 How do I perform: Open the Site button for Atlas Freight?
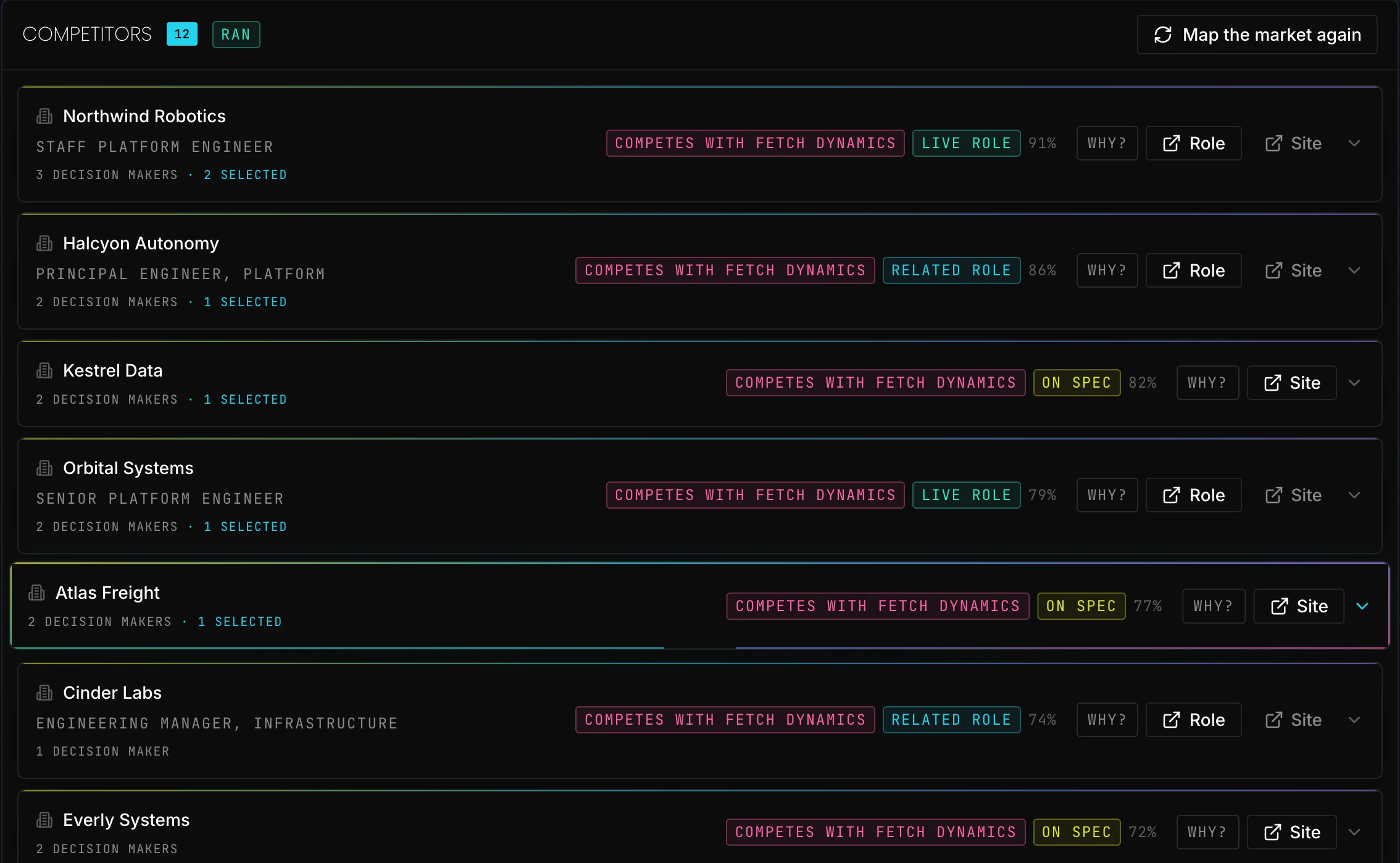1299,606
